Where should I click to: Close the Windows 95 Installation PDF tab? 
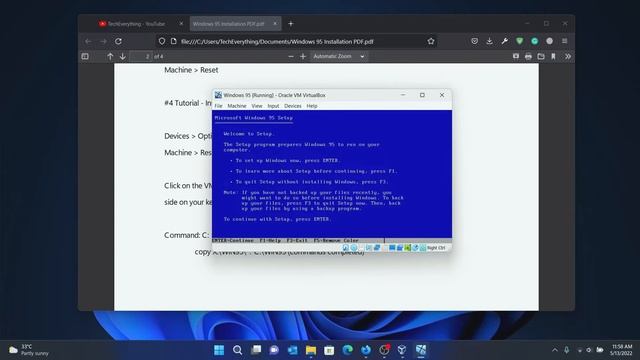click(x=275, y=24)
